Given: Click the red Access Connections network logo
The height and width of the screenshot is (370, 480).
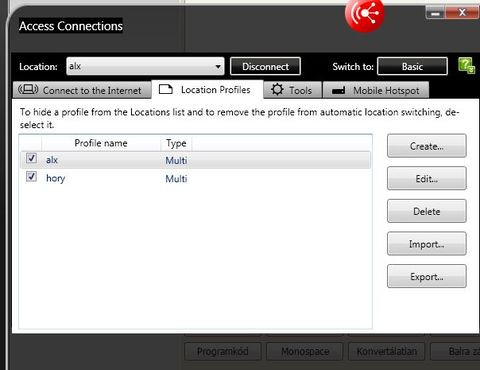Looking at the screenshot, I should (365, 14).
